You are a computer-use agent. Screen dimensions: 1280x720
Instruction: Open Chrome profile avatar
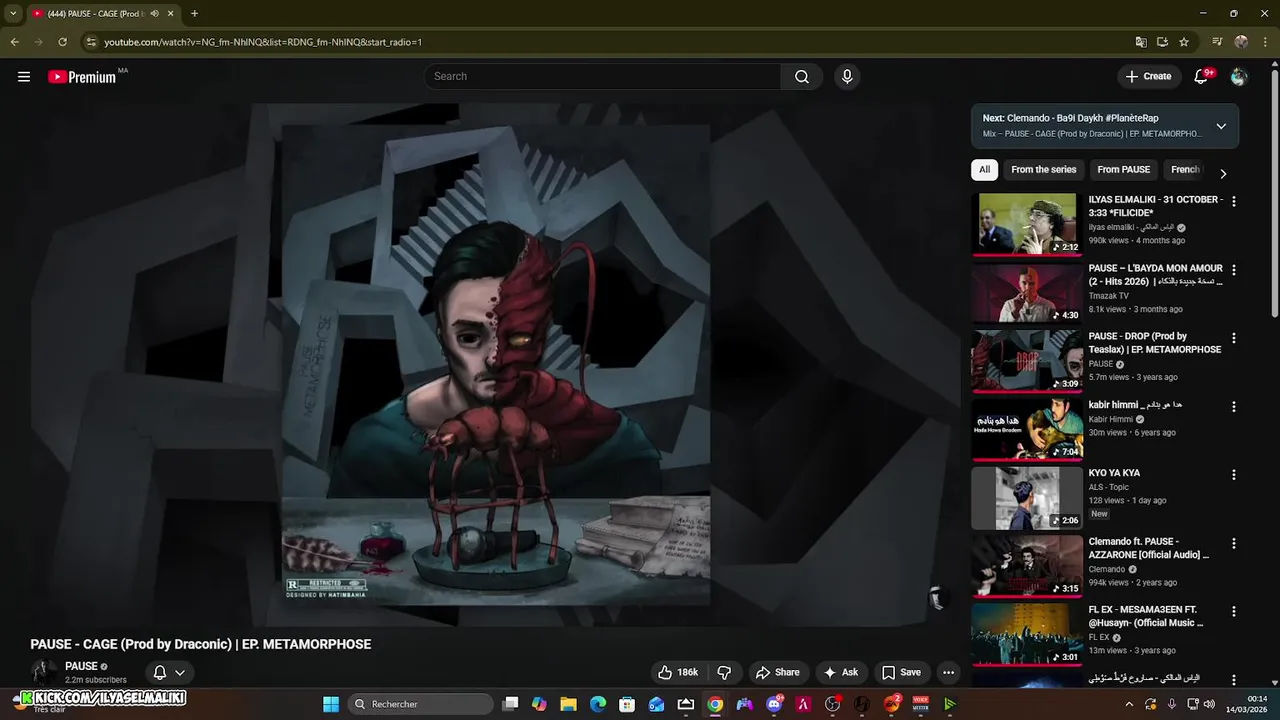coord(1241,42)
